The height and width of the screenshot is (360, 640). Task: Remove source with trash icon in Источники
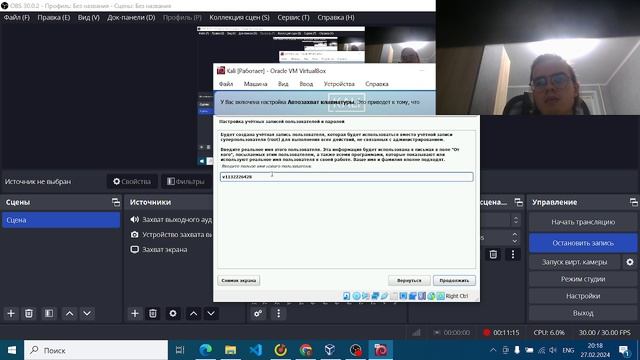153,313
